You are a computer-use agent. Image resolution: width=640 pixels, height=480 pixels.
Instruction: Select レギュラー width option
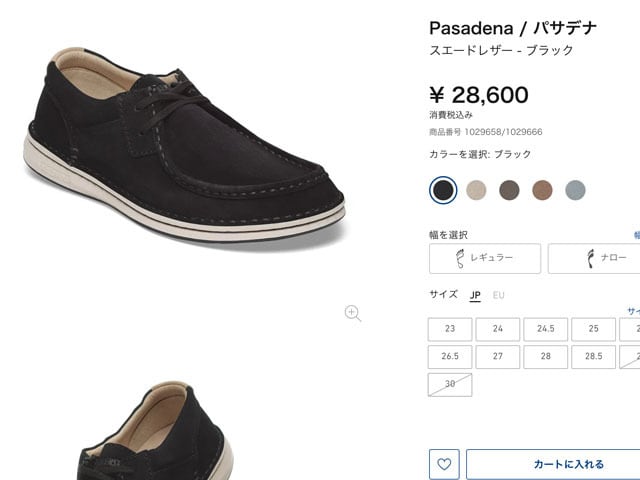coord(484,259)
